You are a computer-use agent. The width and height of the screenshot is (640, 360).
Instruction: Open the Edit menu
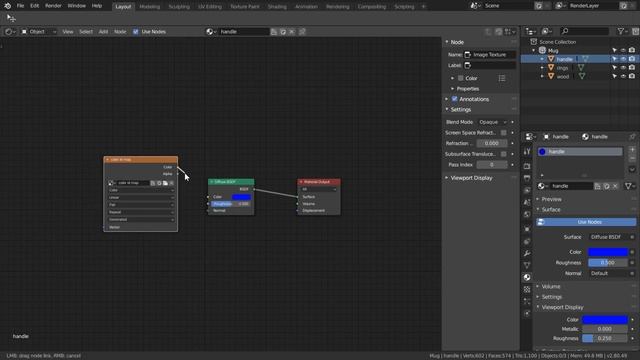click(x=34, y=6)
